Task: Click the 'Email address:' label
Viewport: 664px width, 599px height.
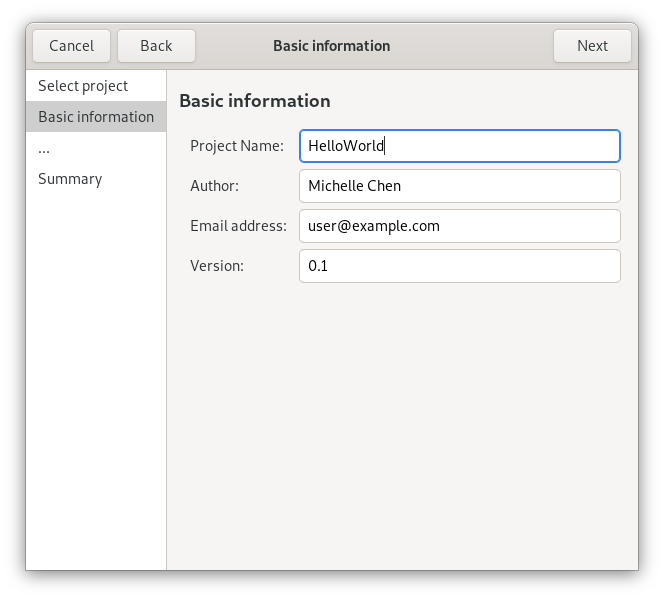Action: pos(238,226)
